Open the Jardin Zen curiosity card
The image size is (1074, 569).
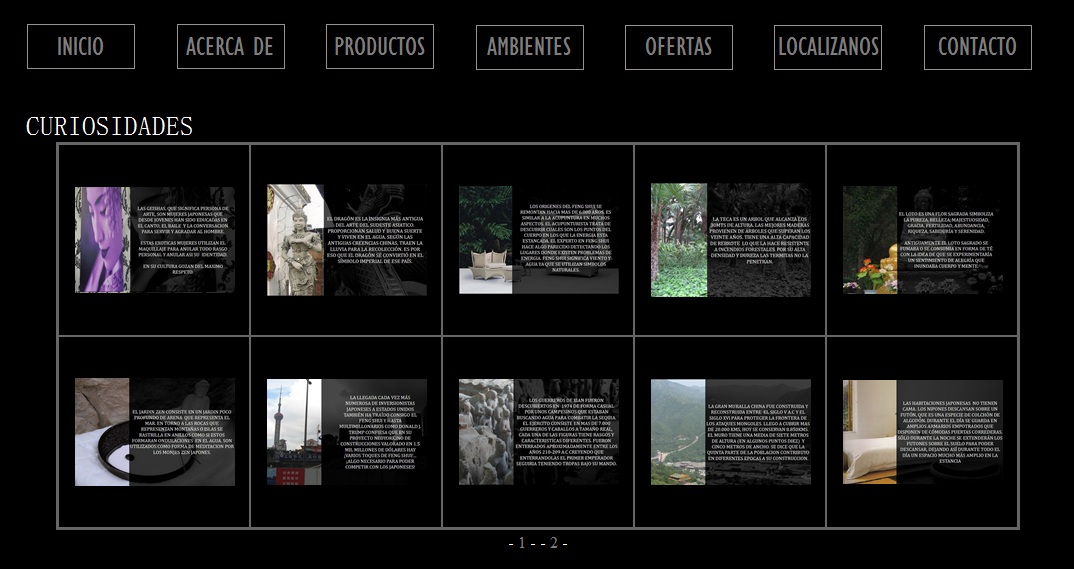pos(154,432)
